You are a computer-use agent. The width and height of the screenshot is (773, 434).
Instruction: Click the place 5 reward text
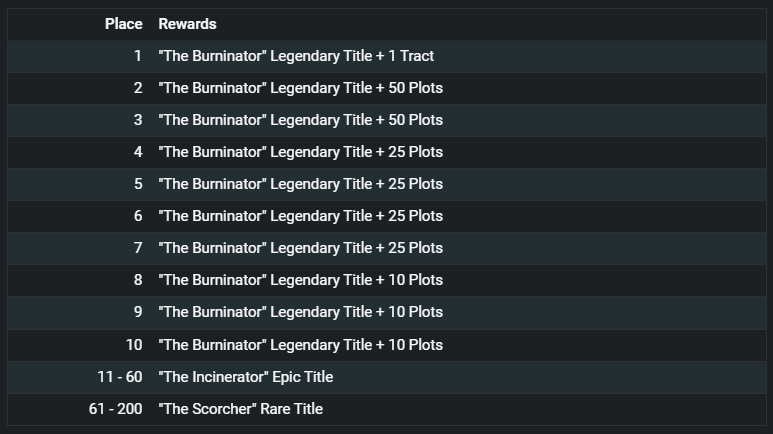[300, 184]
